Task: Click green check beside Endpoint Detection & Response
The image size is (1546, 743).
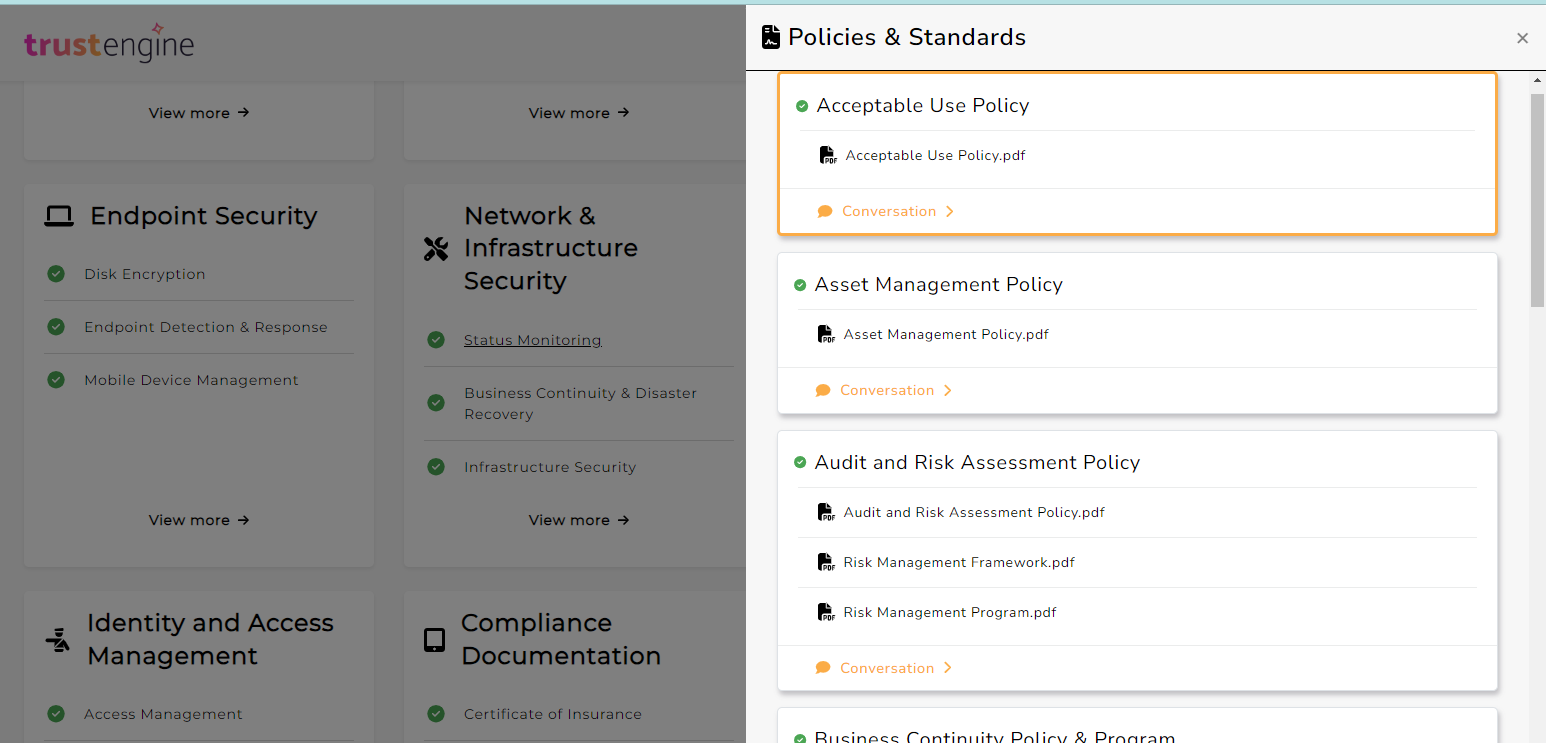Action: 56,327
